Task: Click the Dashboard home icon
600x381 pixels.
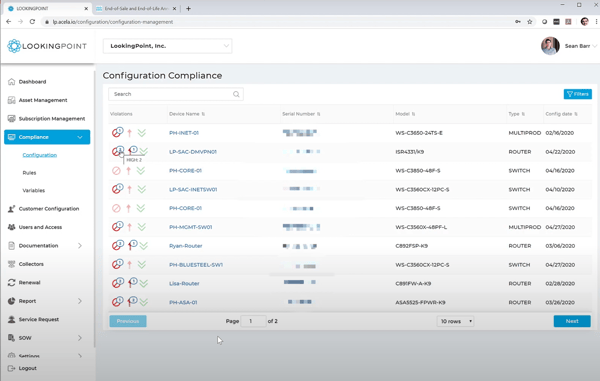Action: [x=11, y=81]
